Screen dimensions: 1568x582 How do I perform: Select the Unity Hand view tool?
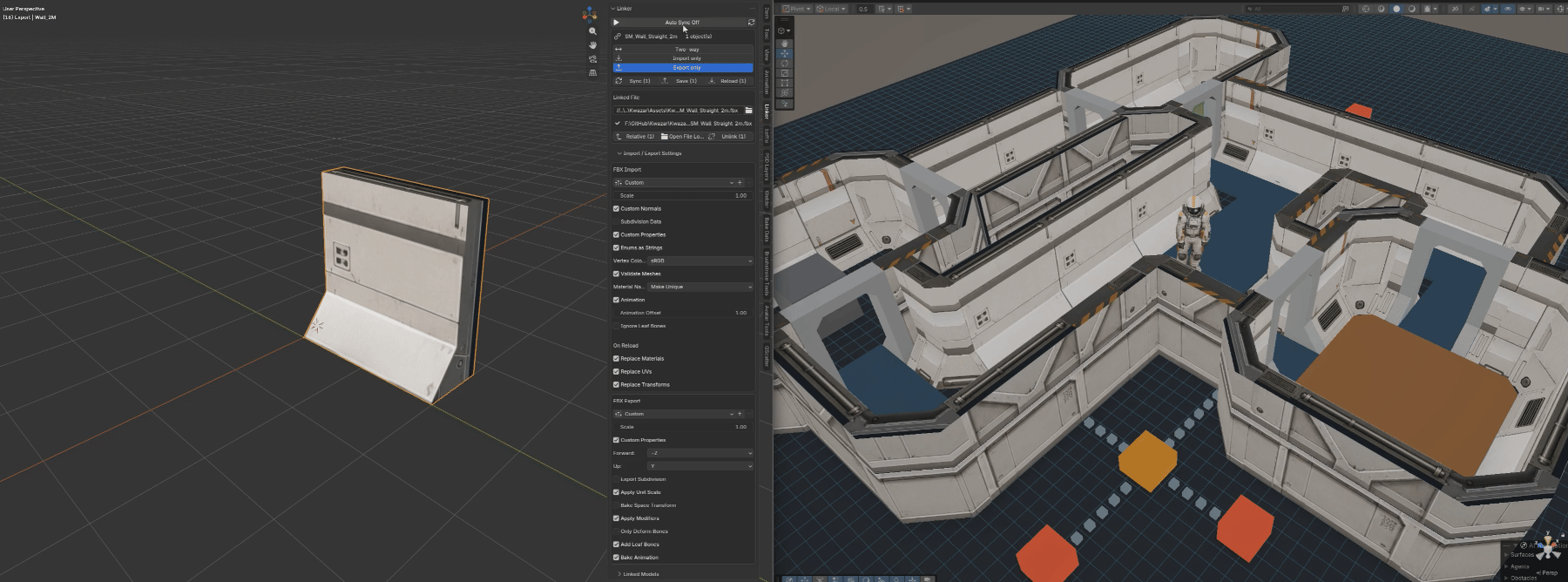click(x=785, y=43)
